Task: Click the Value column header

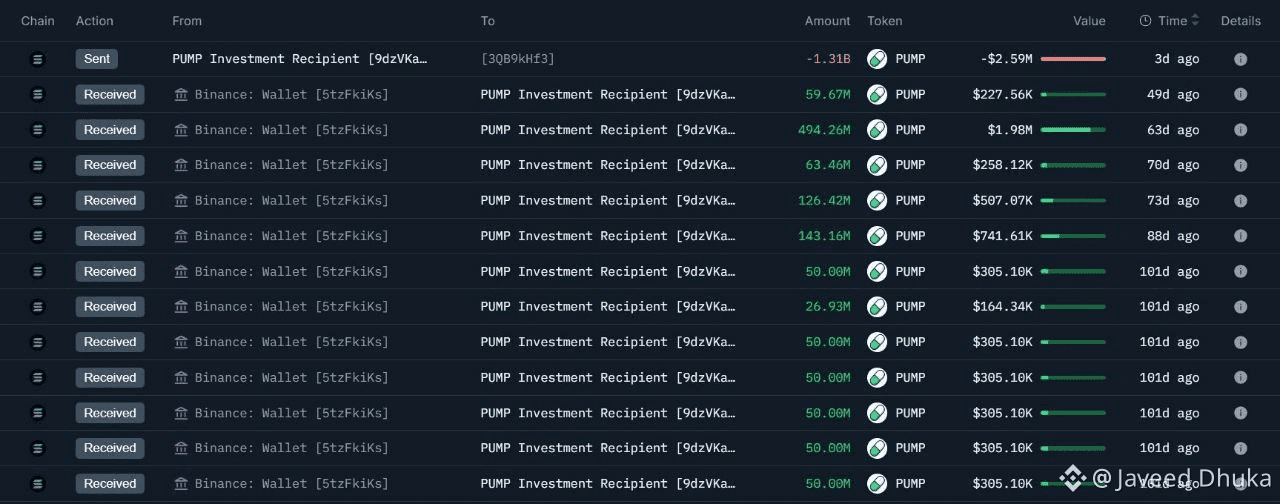Action: [x=1089, y=21]
